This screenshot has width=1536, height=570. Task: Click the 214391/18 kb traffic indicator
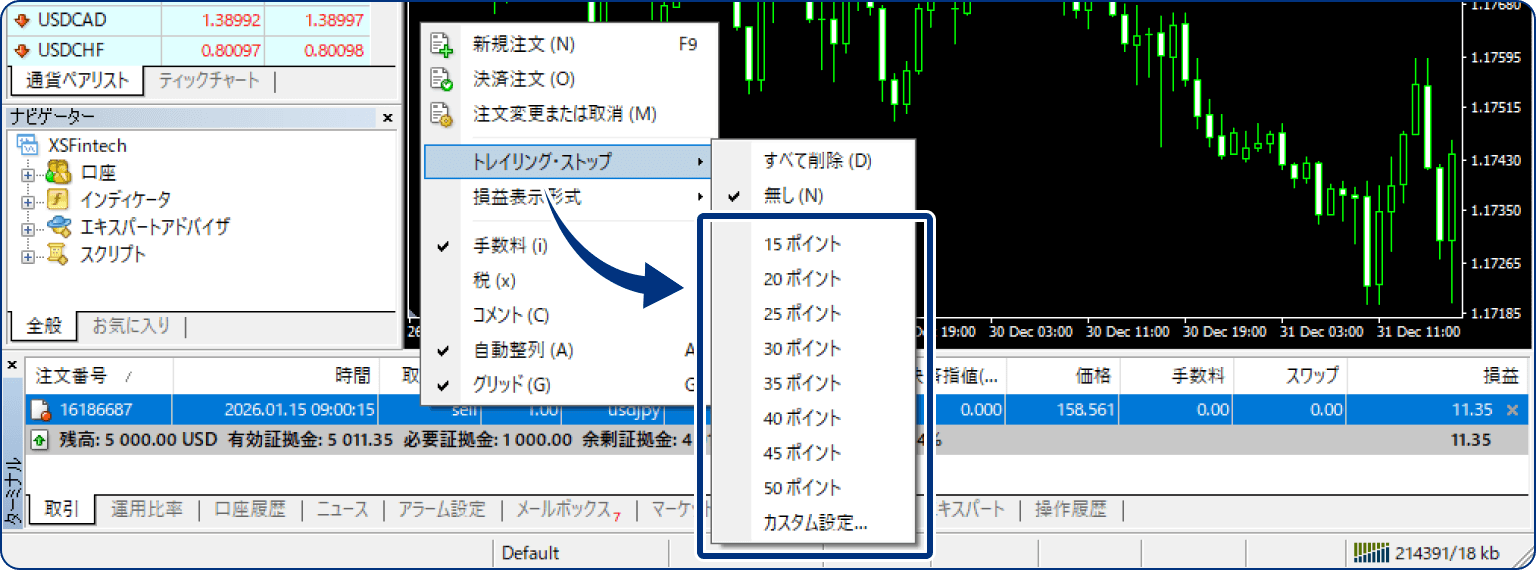(x=1446, y=553)
